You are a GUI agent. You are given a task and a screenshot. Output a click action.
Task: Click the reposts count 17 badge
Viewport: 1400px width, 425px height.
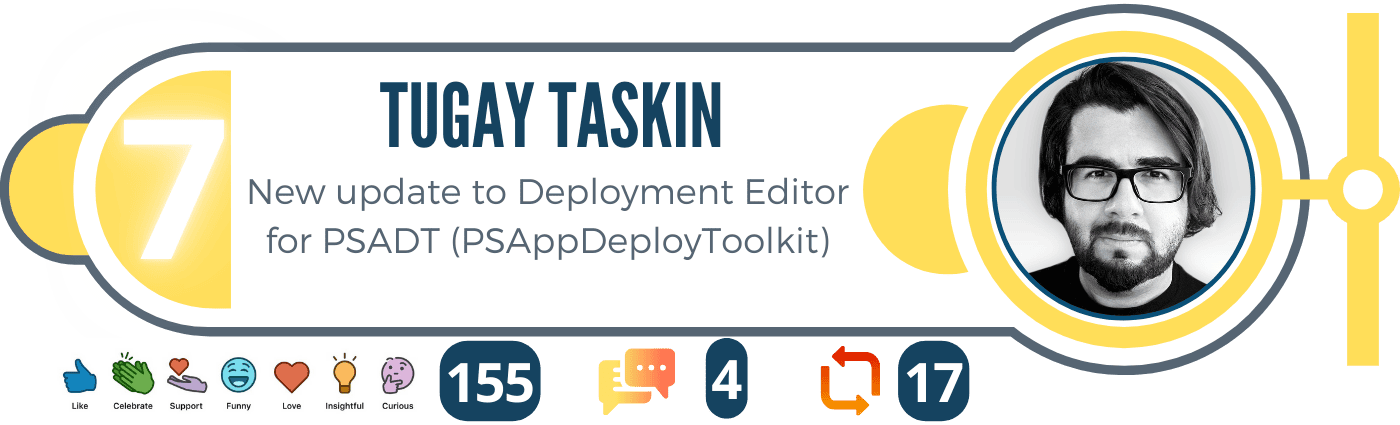933,380
